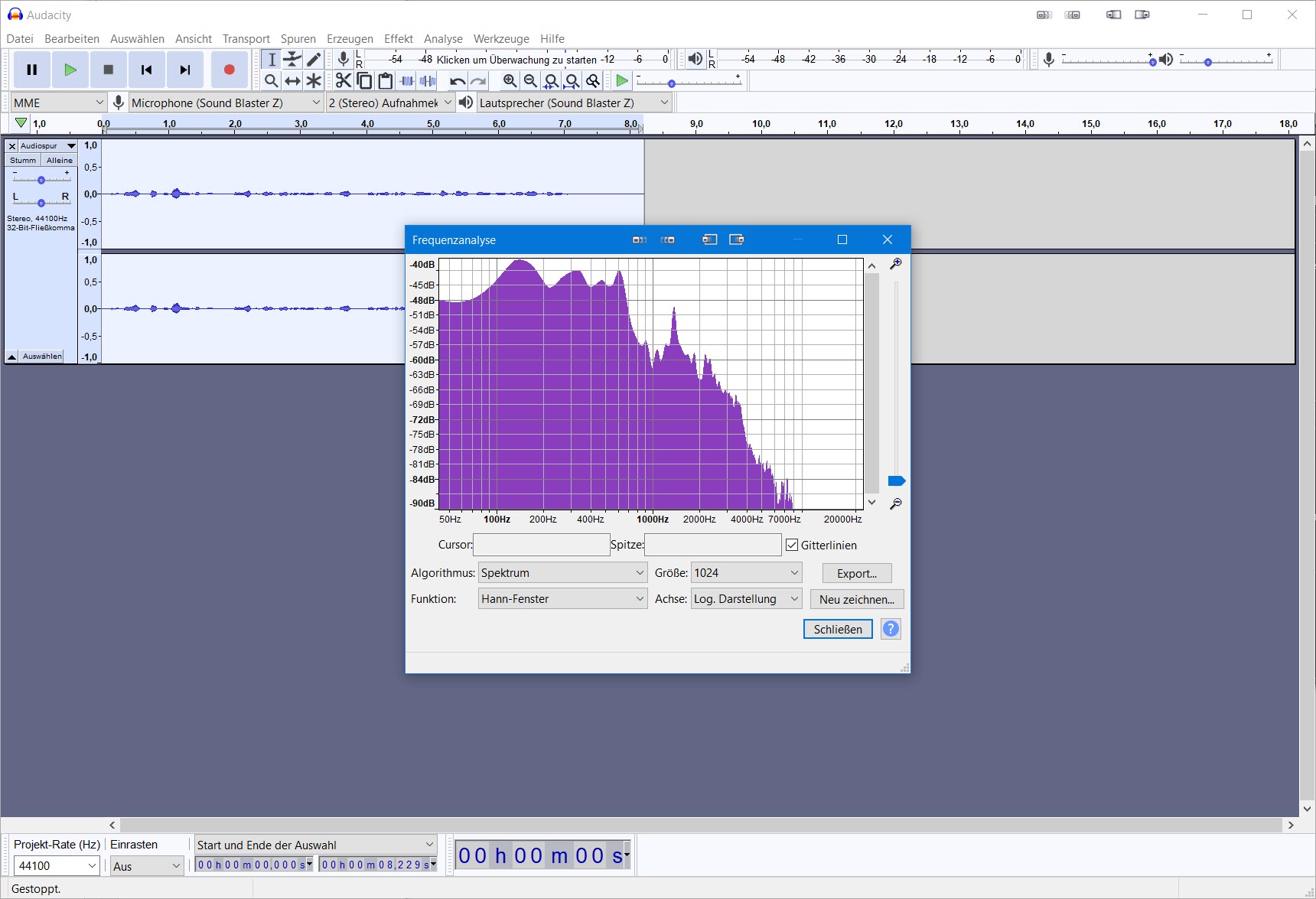Screen dimensions: 1316x899
Task: Undo the last action
Action: (458, 81)
